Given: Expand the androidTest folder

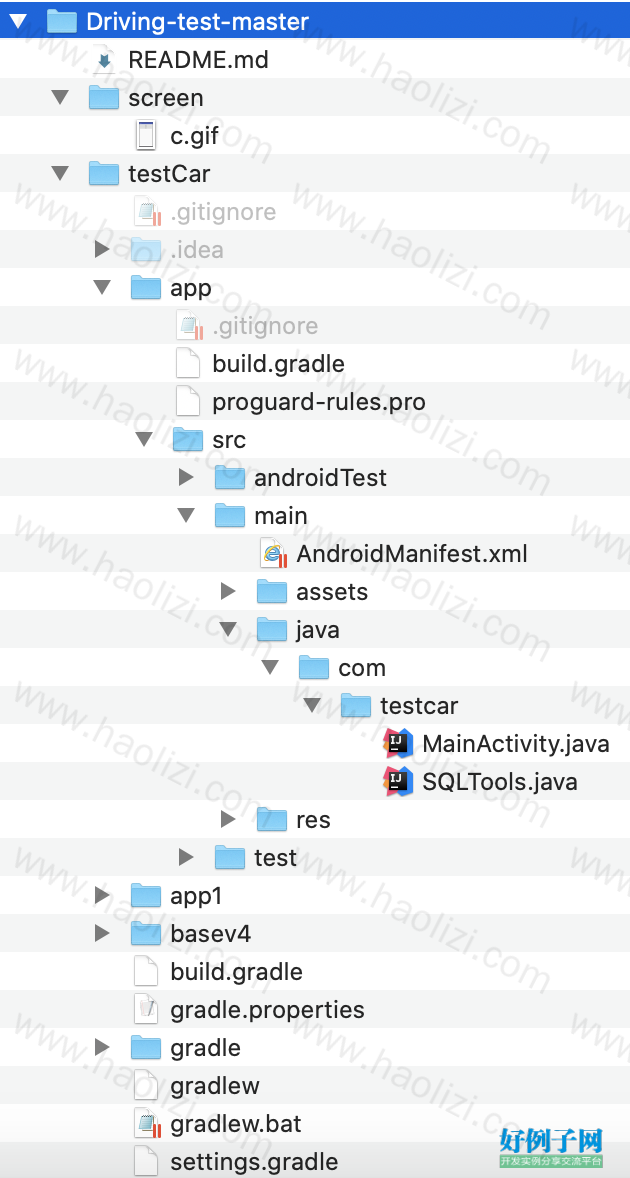Looking at the screenshot, I should pos(185,477).
